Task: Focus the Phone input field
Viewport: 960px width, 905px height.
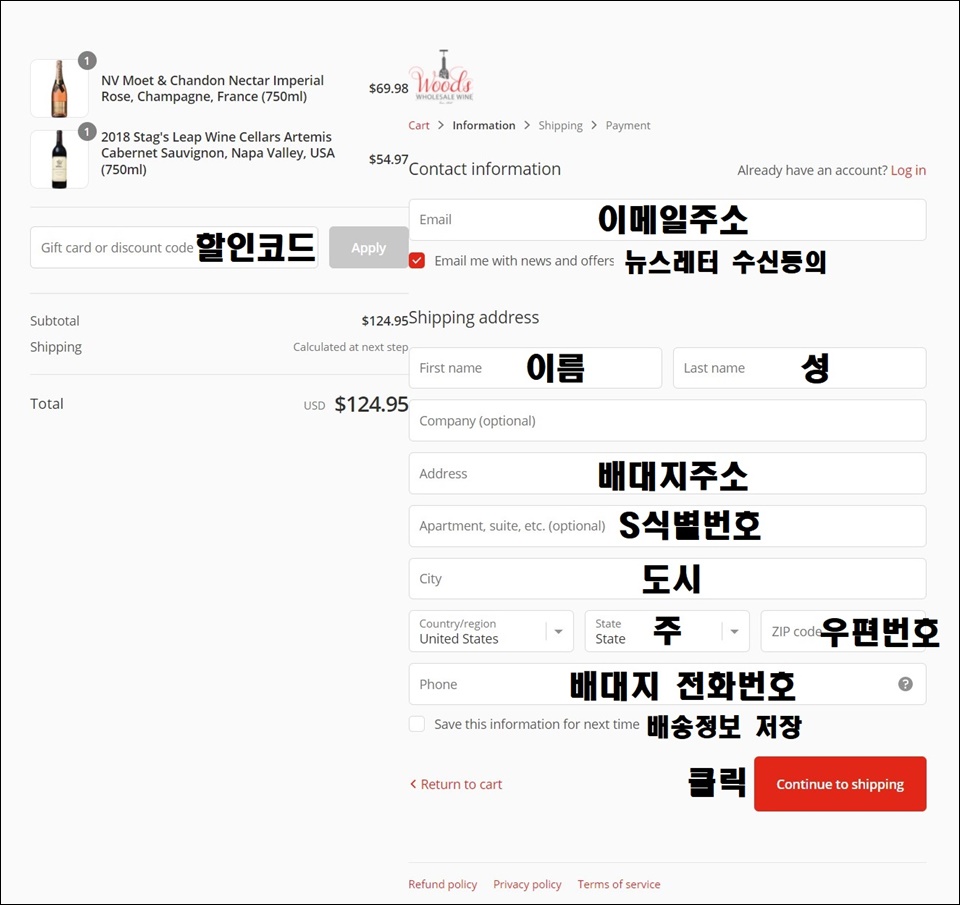Action: 667,684
